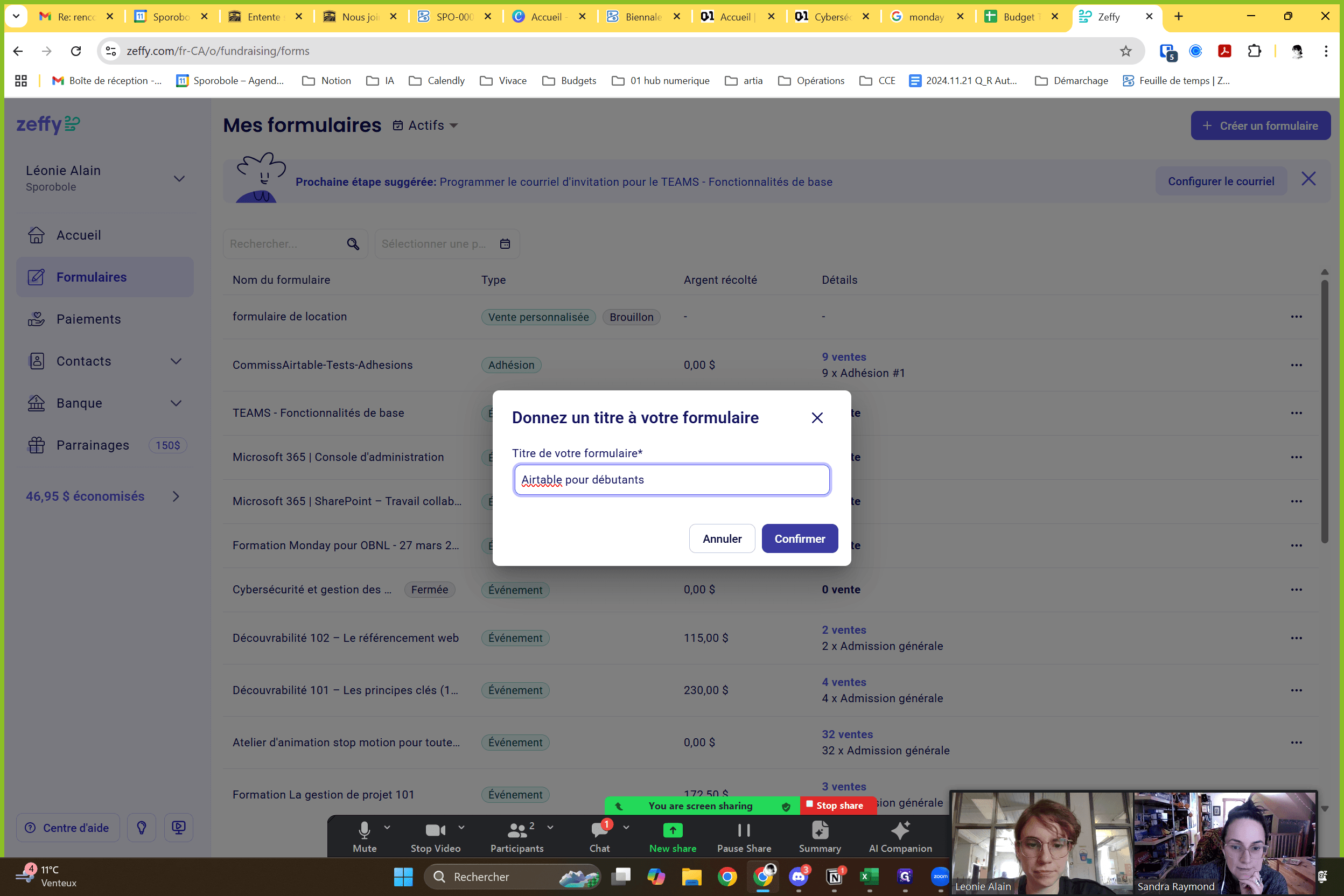This screenshot has width=1344, height=896.
Task: Dismiss the suggested next step banner
Action: click(x=1308, y=179)
